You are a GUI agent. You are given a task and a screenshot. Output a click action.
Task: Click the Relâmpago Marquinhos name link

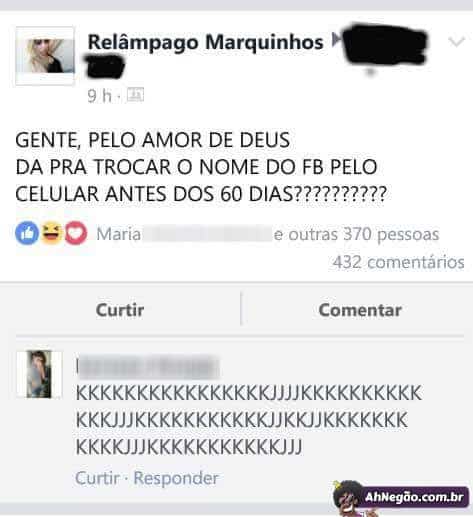[x=205, y=42]
